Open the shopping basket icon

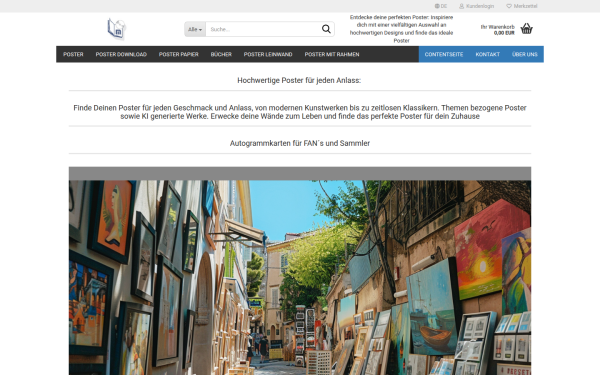527,28
